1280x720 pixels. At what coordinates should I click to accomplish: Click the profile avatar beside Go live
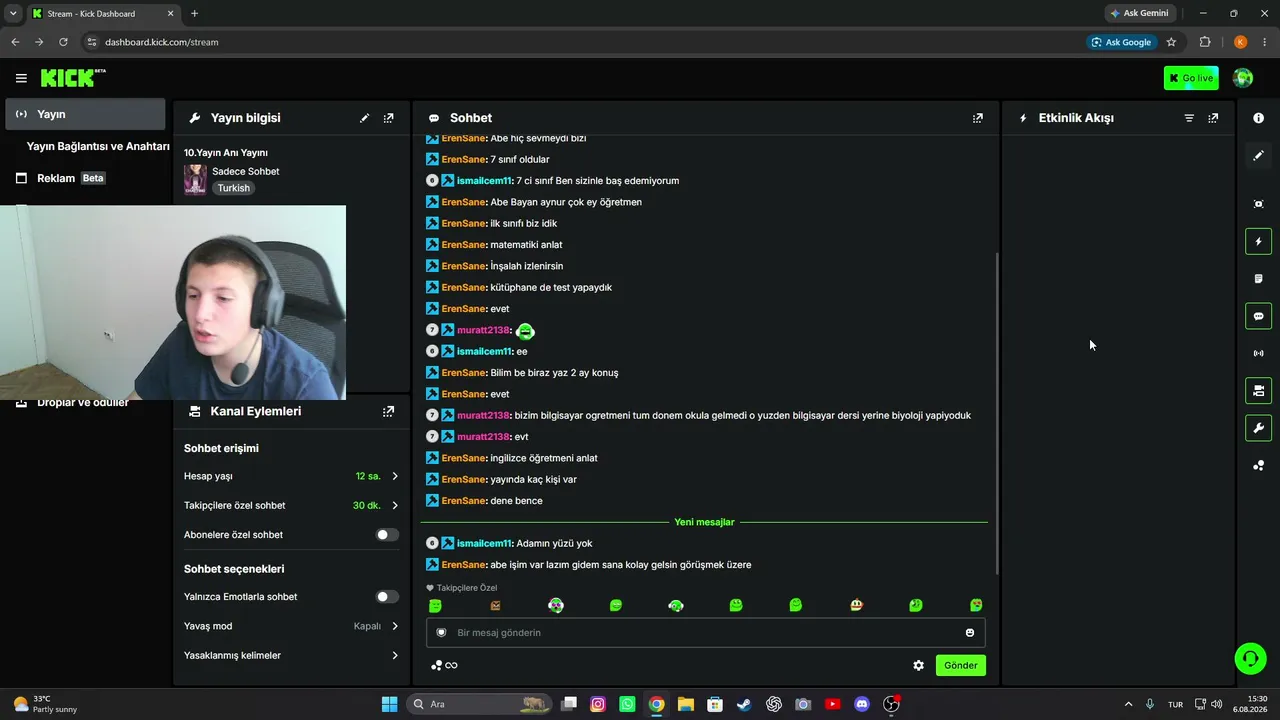point(1243,78)
